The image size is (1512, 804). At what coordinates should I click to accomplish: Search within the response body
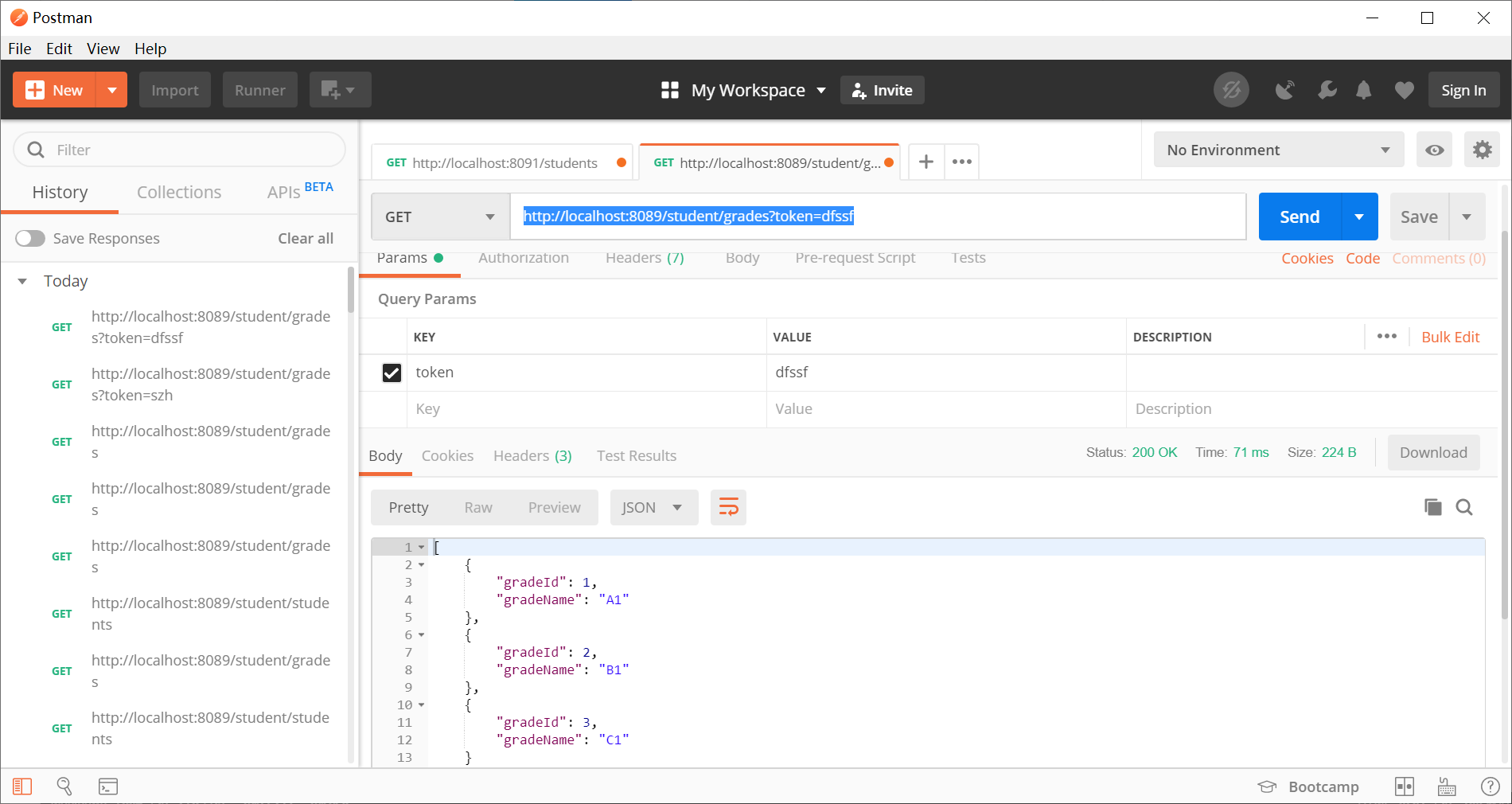pos(1464,507)
